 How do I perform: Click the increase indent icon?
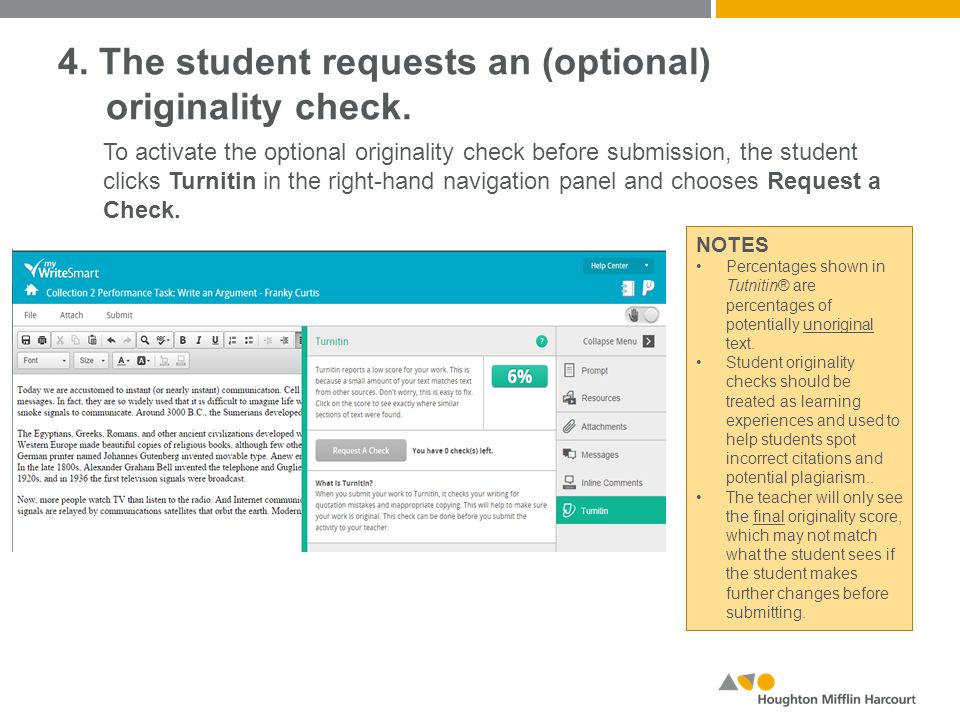(x=284, y=340)
